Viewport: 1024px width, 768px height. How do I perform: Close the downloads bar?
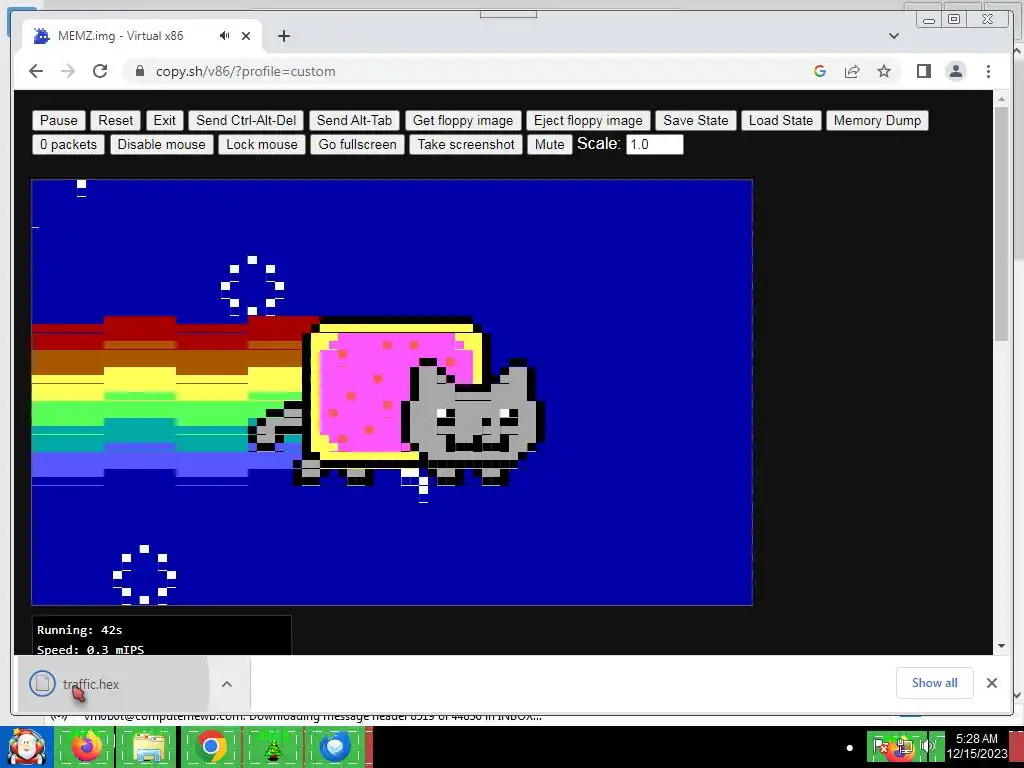[992, 682]
